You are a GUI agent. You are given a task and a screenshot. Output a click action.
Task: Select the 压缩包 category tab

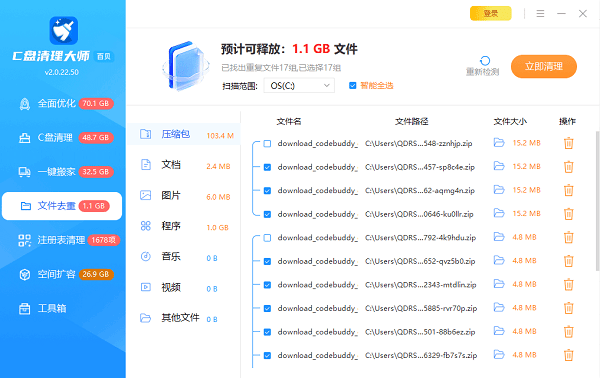[x=184, y=134]
